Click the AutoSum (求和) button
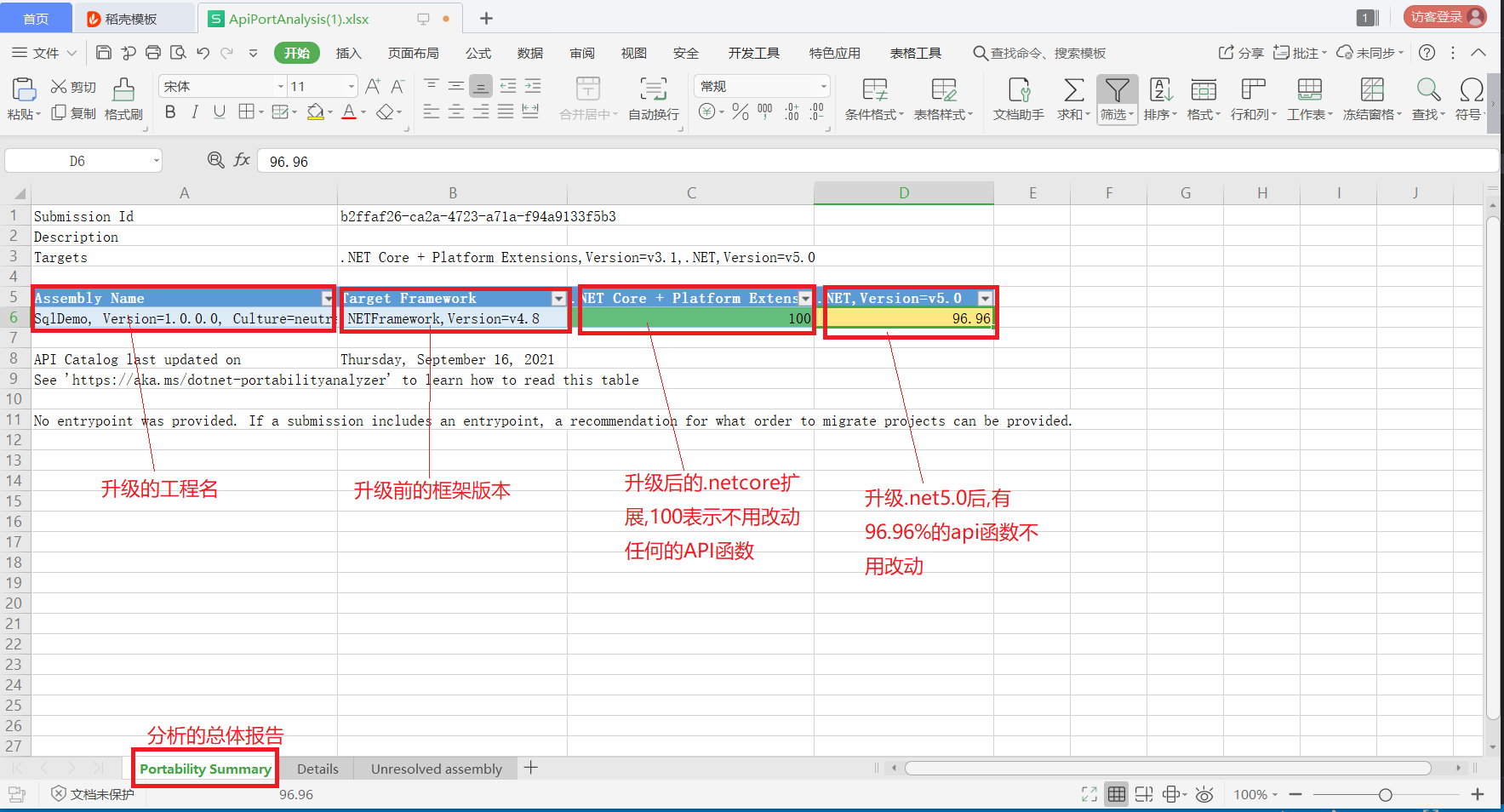Viewport: 1504px width, 812px height. (x=1073, y=99)
